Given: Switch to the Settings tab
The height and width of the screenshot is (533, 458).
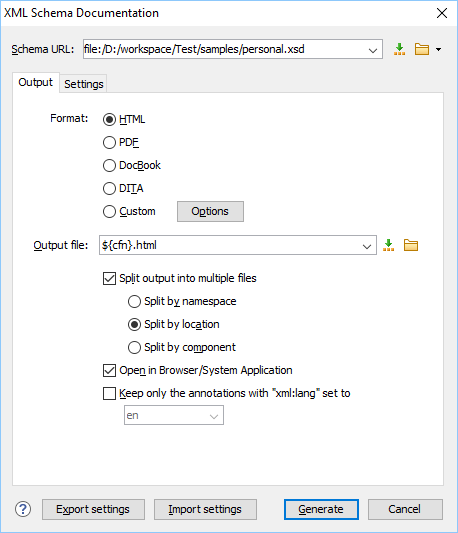Looking at the screenshot, I should tap(84, 84).
